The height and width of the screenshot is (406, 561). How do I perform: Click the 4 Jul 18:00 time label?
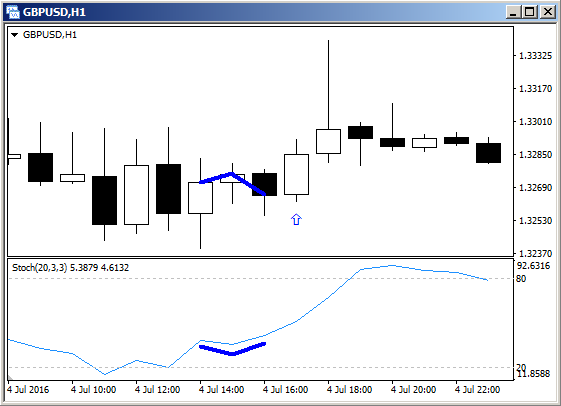point(350,390)
